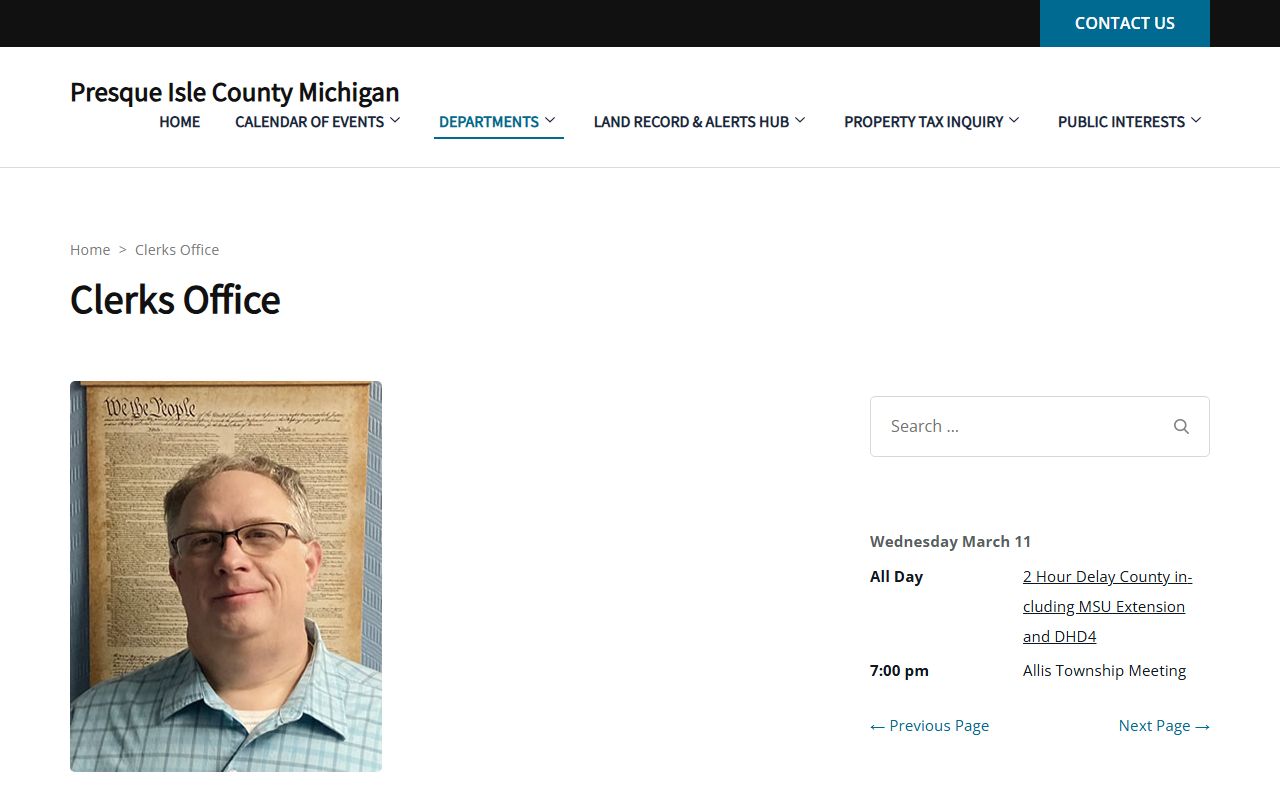Go to the Home menu item
Screen dimensions: 1280x800
point(180,122)
